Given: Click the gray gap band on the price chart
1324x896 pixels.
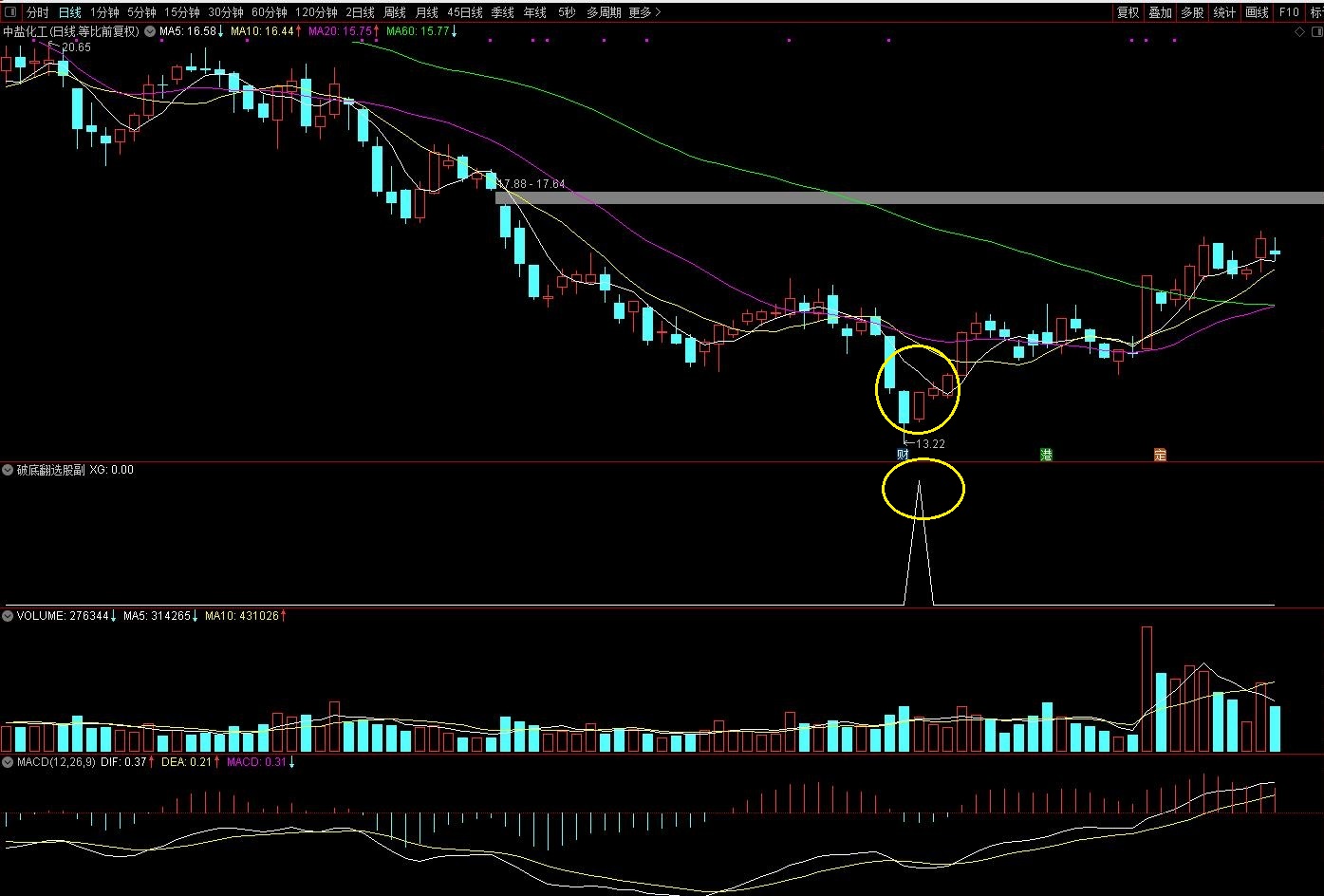Looking at the screenshot, I should pos(909,197).
